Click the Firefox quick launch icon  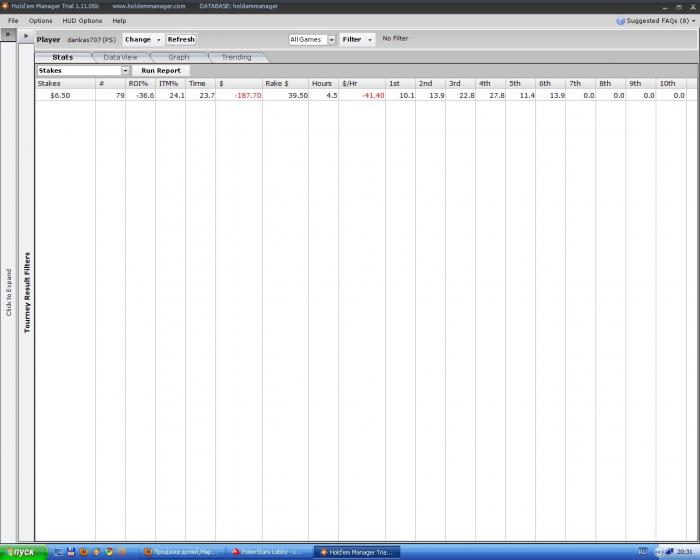tap(83, 552)
